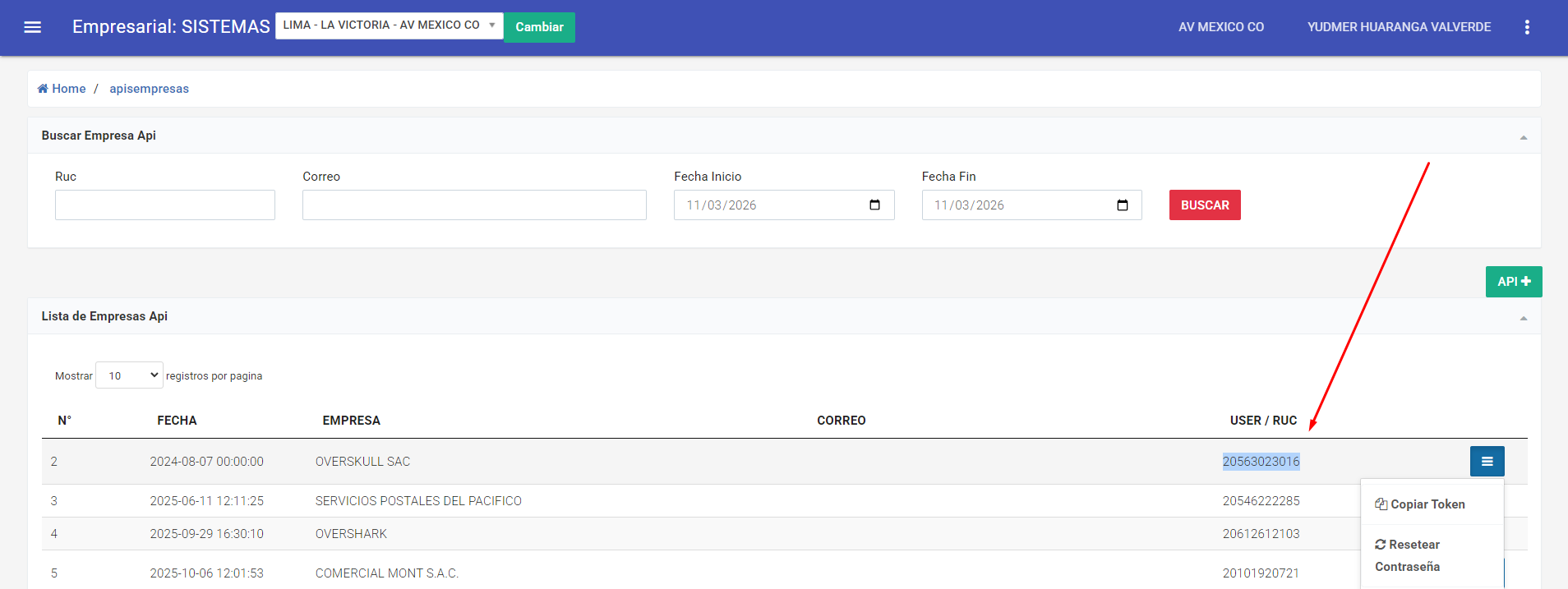Click the green Cambiar button
This screenshot has height=589, width=1568.
(539, 27)
